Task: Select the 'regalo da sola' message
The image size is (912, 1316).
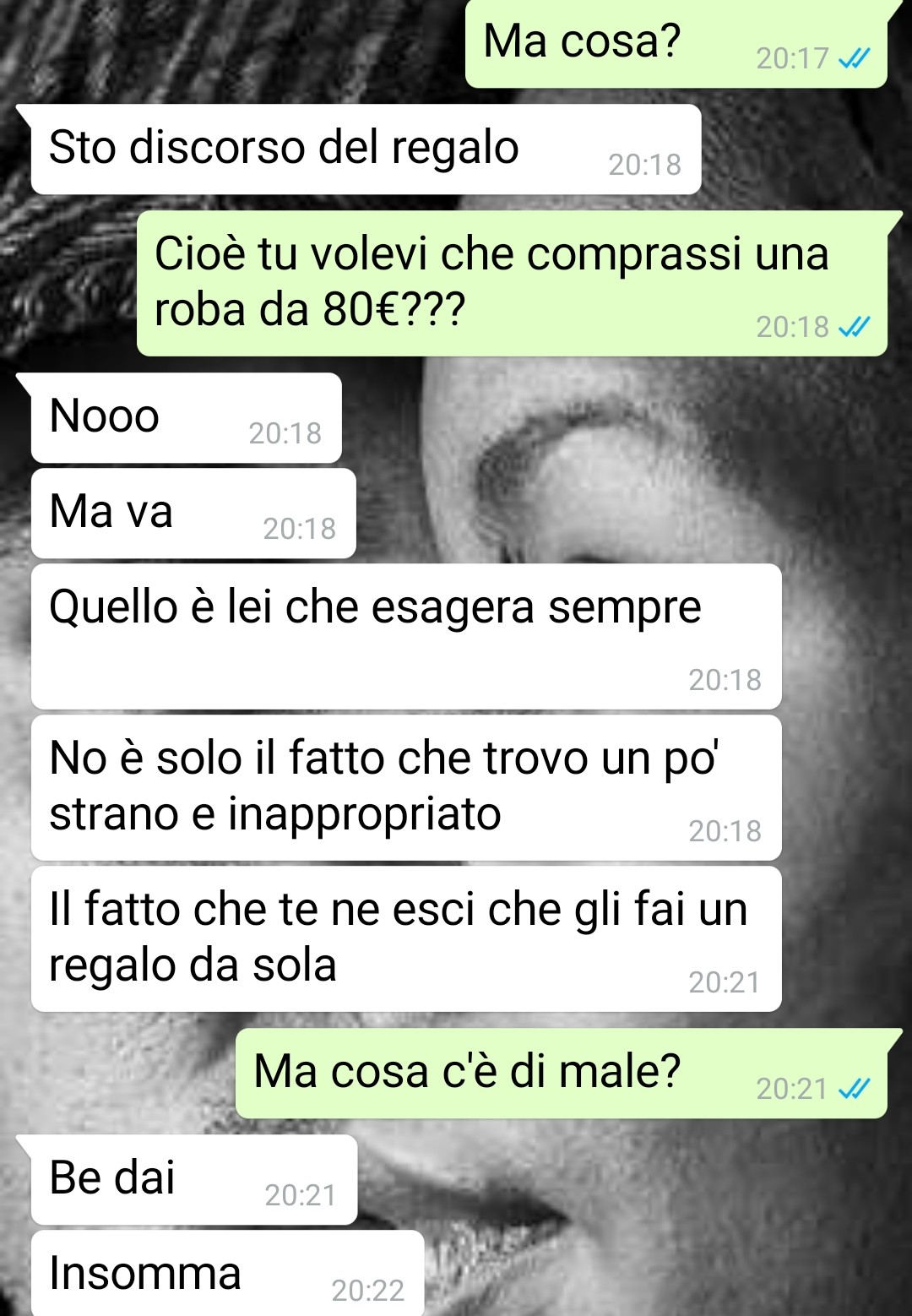Action: coord(406,938)
